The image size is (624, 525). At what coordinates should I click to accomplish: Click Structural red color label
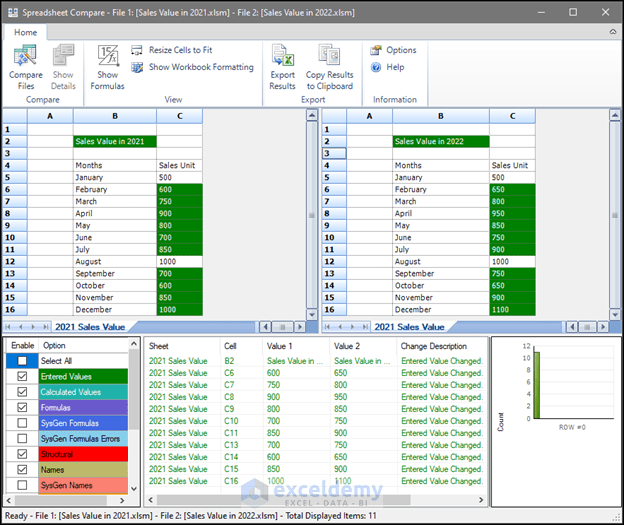[83, 454]
